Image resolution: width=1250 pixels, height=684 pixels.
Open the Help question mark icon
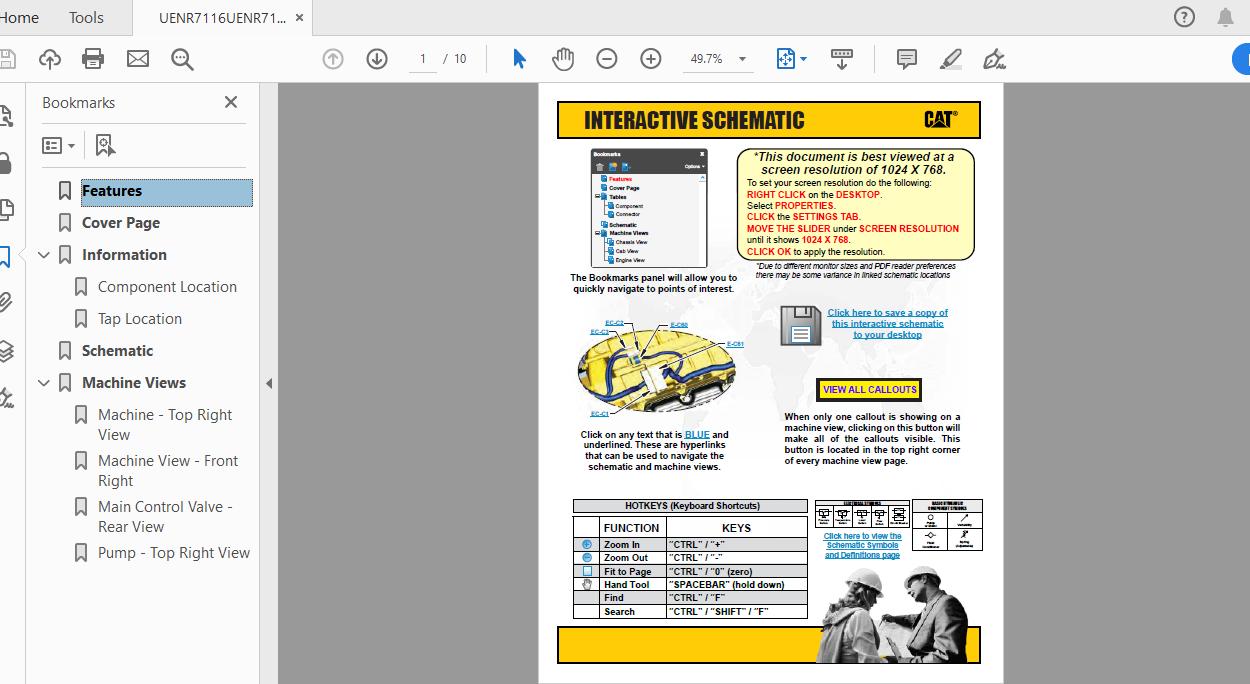[1184, 17]
